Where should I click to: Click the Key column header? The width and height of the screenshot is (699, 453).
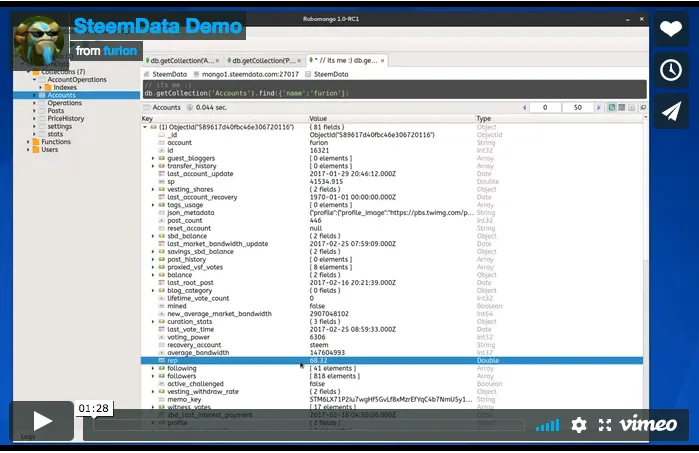[x=148, y=118]
